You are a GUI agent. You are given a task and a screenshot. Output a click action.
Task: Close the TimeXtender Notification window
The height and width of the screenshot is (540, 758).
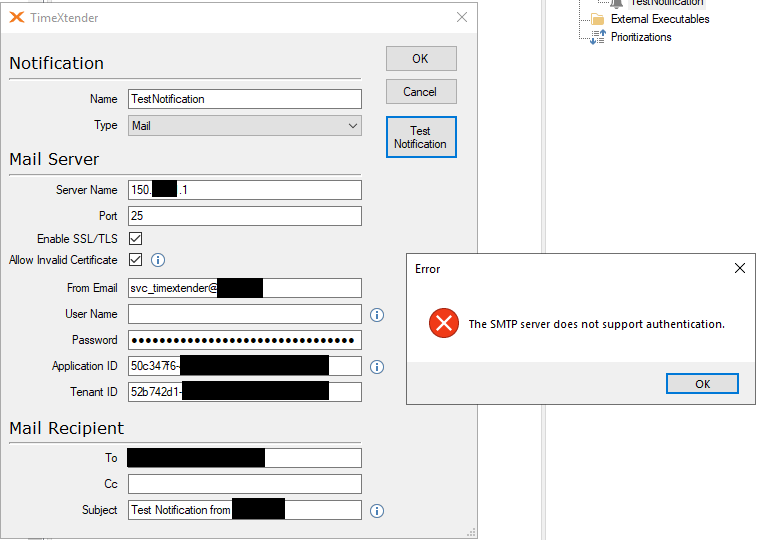pos(462,17)
